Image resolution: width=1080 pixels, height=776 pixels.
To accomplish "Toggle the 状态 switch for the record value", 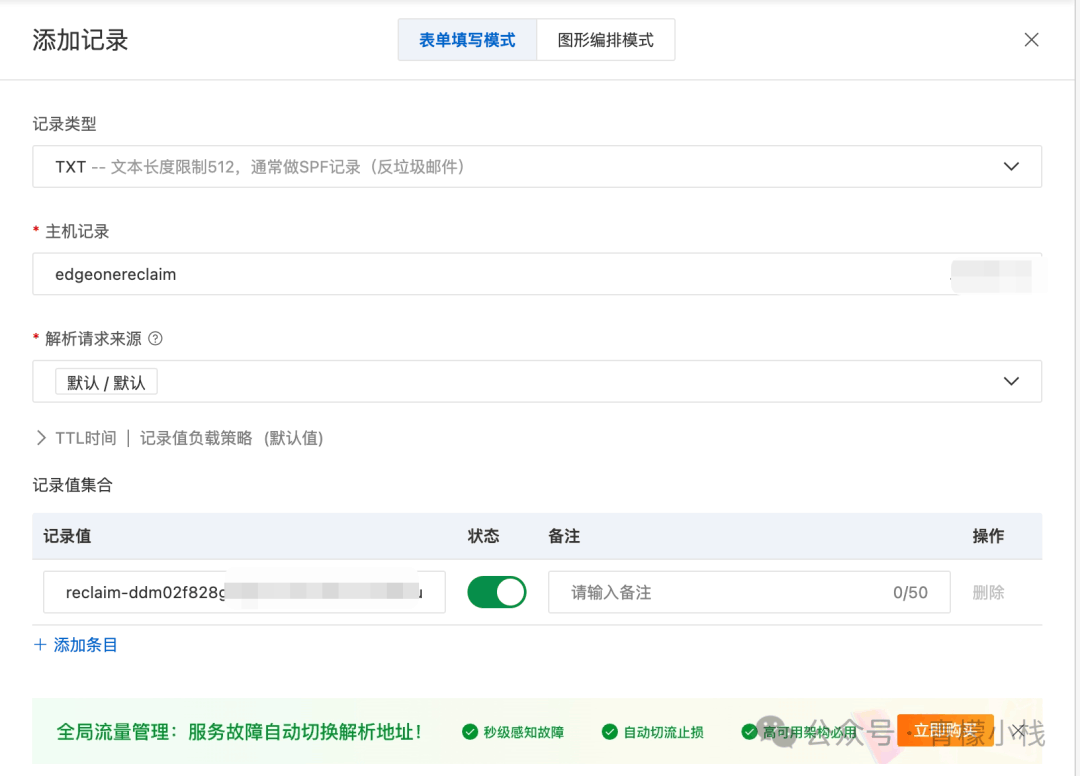I will 496,592.
